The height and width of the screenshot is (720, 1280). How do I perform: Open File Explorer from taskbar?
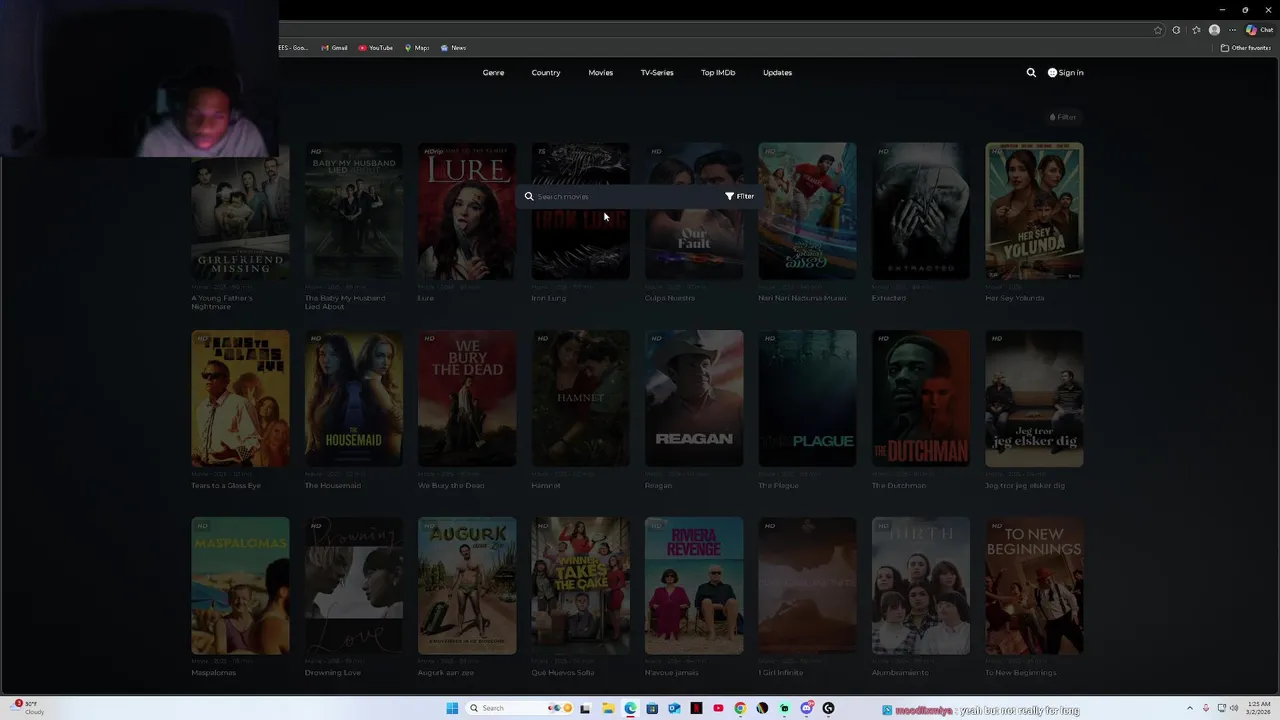608,708
